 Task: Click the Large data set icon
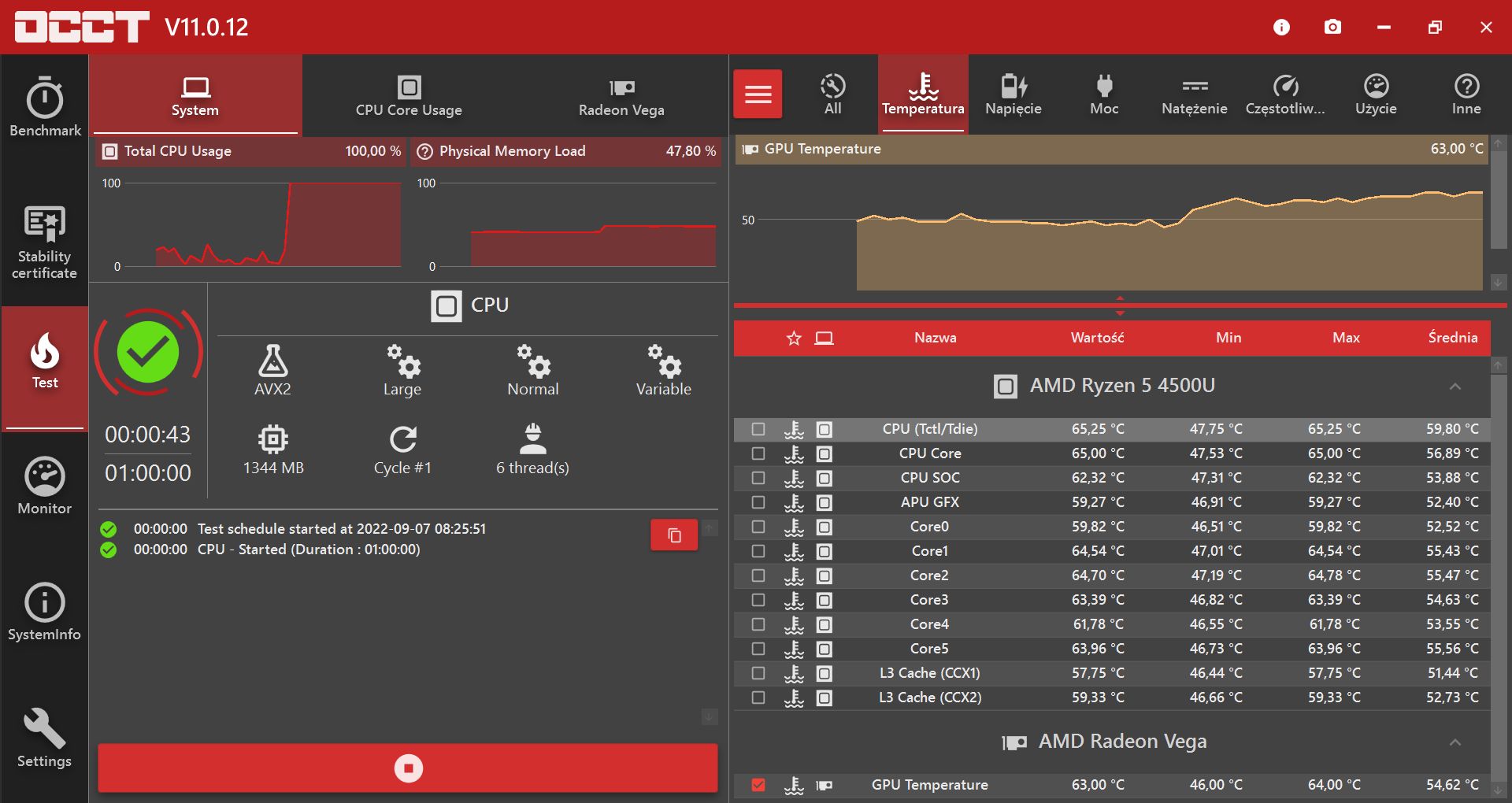(x=403, y=361)
